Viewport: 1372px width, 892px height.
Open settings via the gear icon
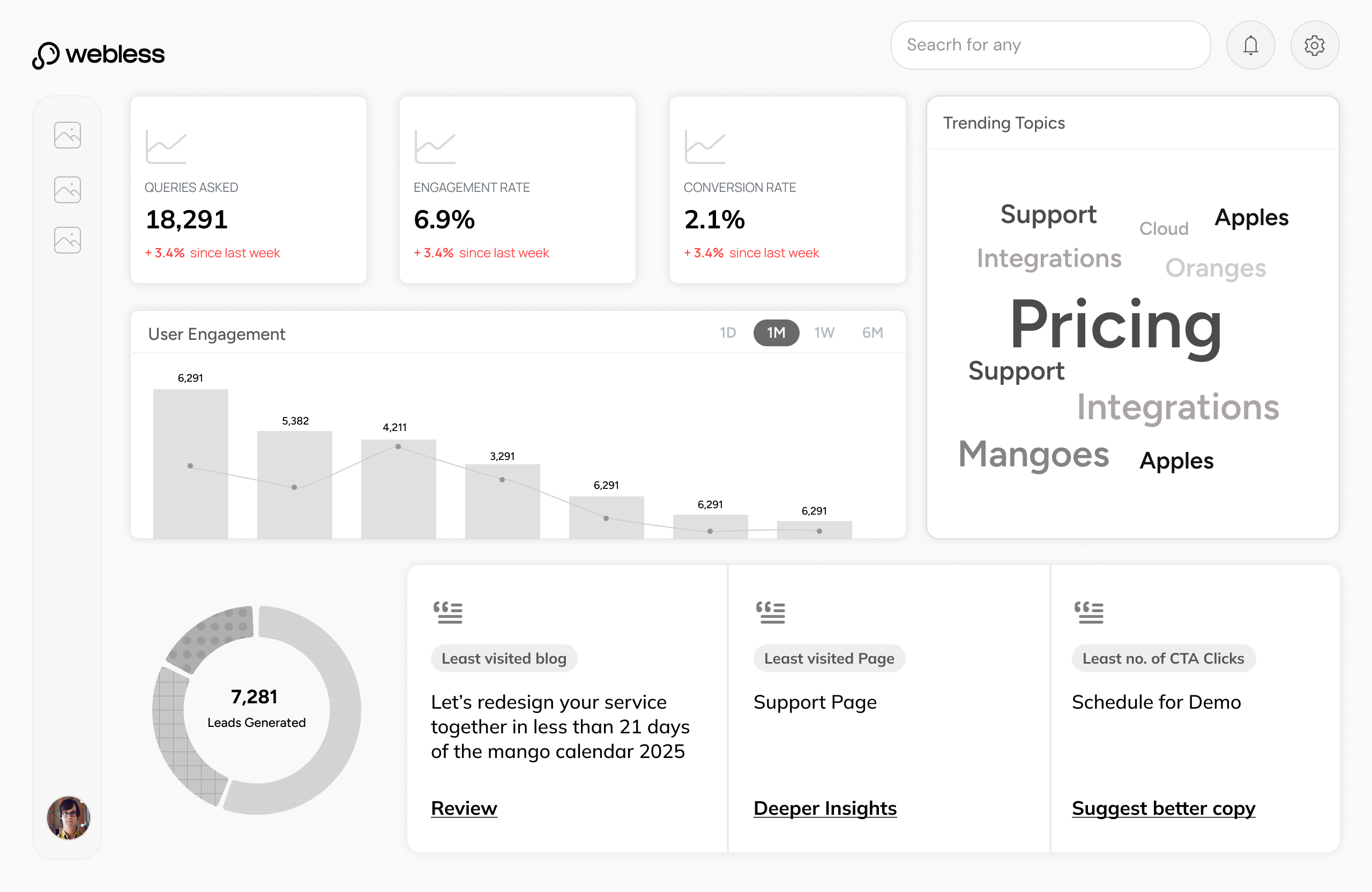point(1314,45)
